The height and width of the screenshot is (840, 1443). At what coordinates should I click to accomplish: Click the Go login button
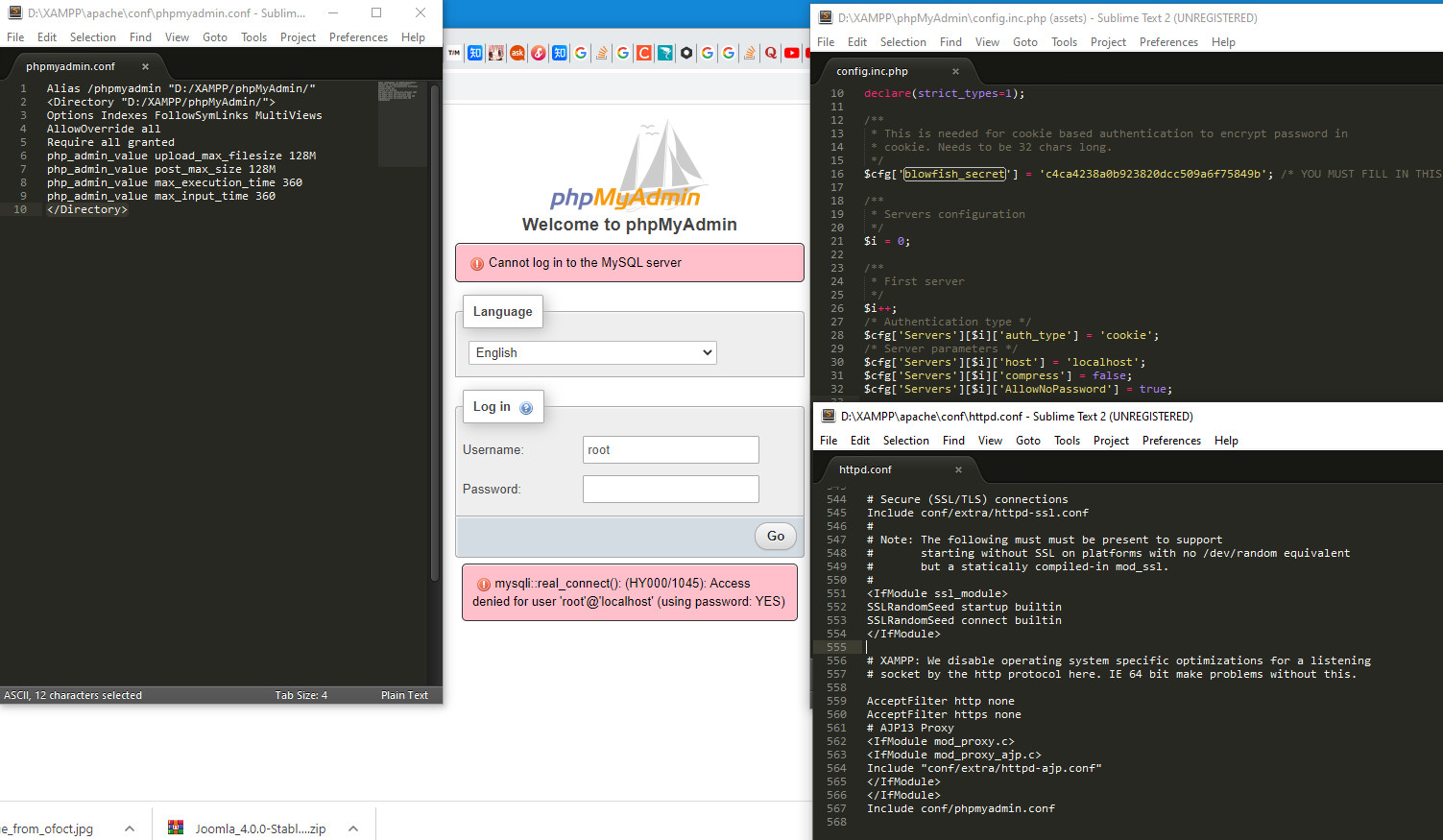[775, 536]
